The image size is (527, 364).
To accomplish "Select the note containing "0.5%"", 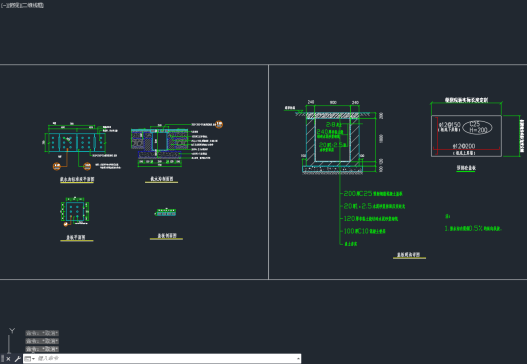I will pyautogui.click(x=473, y=229).
